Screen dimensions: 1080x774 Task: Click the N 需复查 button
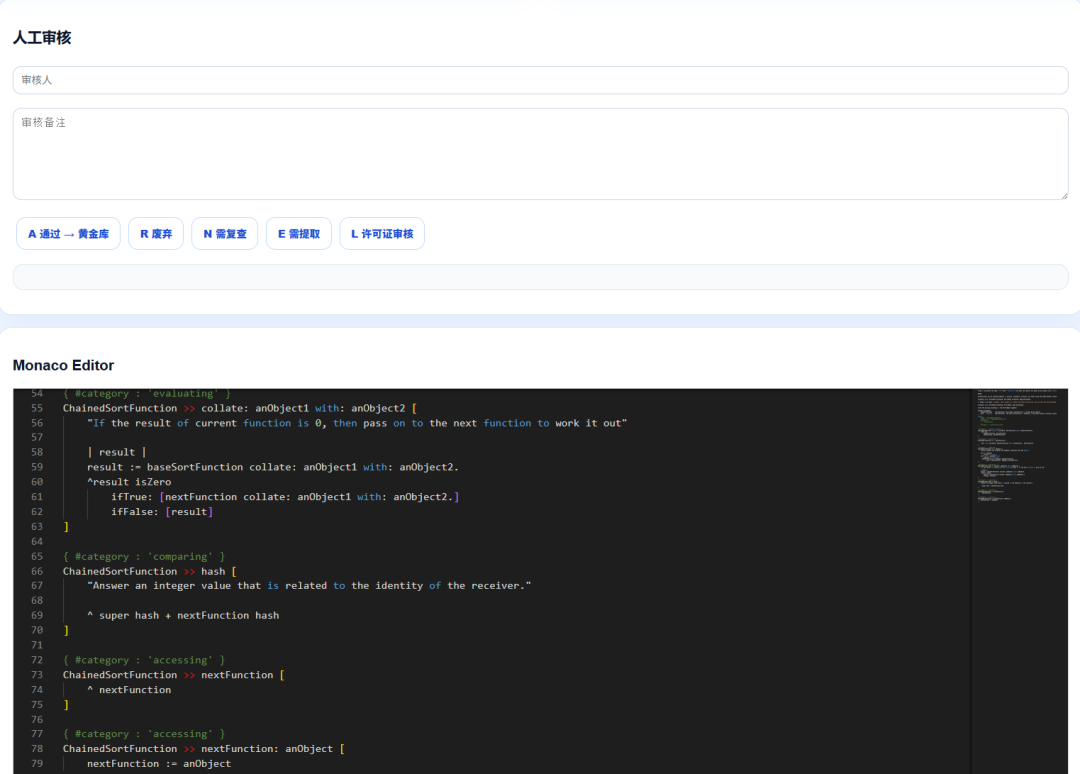coord(225,234)
